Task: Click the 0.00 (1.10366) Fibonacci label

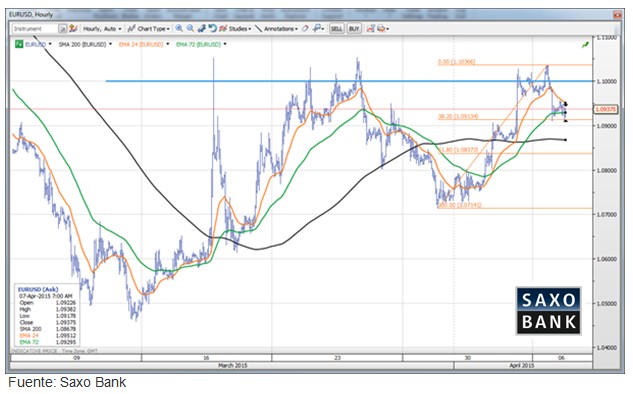Action: 457,62
